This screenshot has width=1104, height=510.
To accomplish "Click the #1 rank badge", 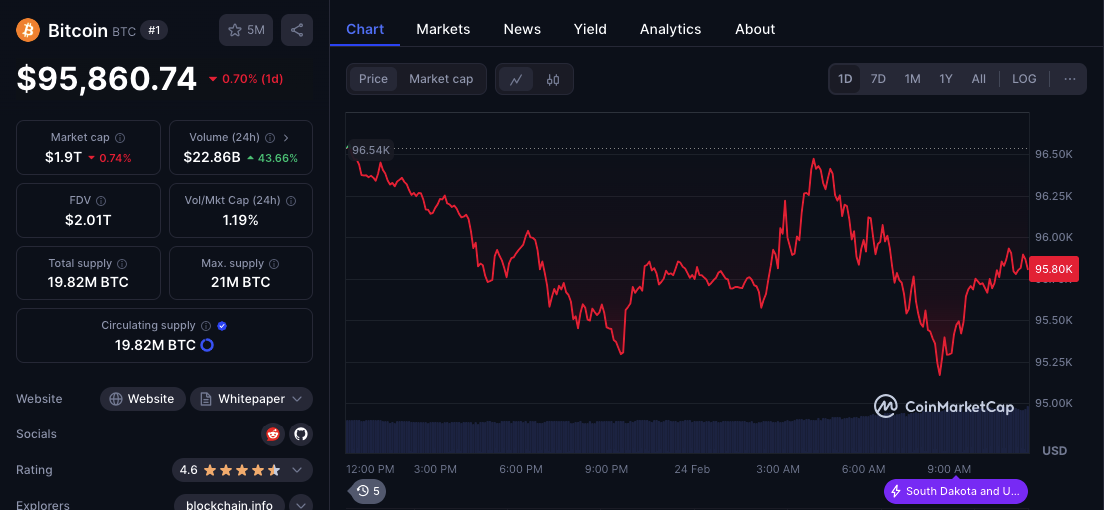I will [153, 30].
